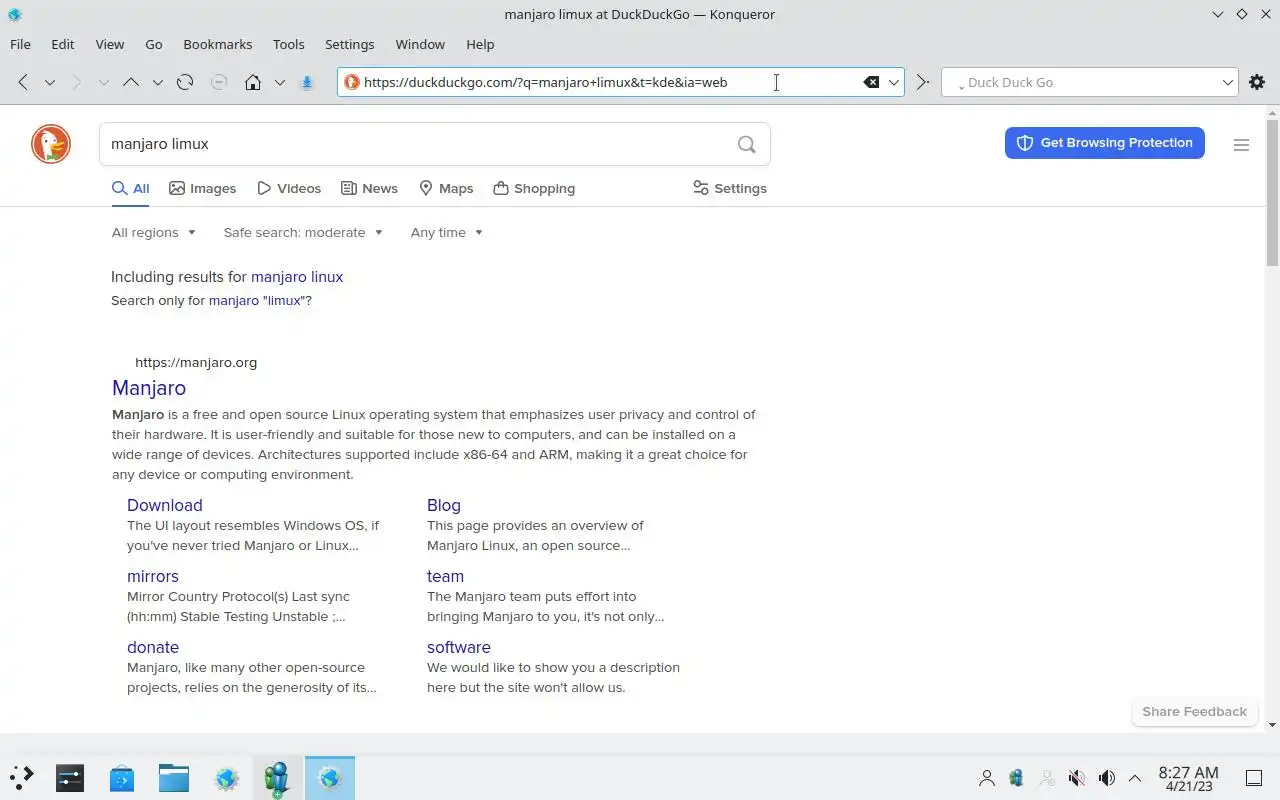Open the Edit menu
This screenshot has width=1280, height=800.
pyautogui.click(x=63, y=44)
